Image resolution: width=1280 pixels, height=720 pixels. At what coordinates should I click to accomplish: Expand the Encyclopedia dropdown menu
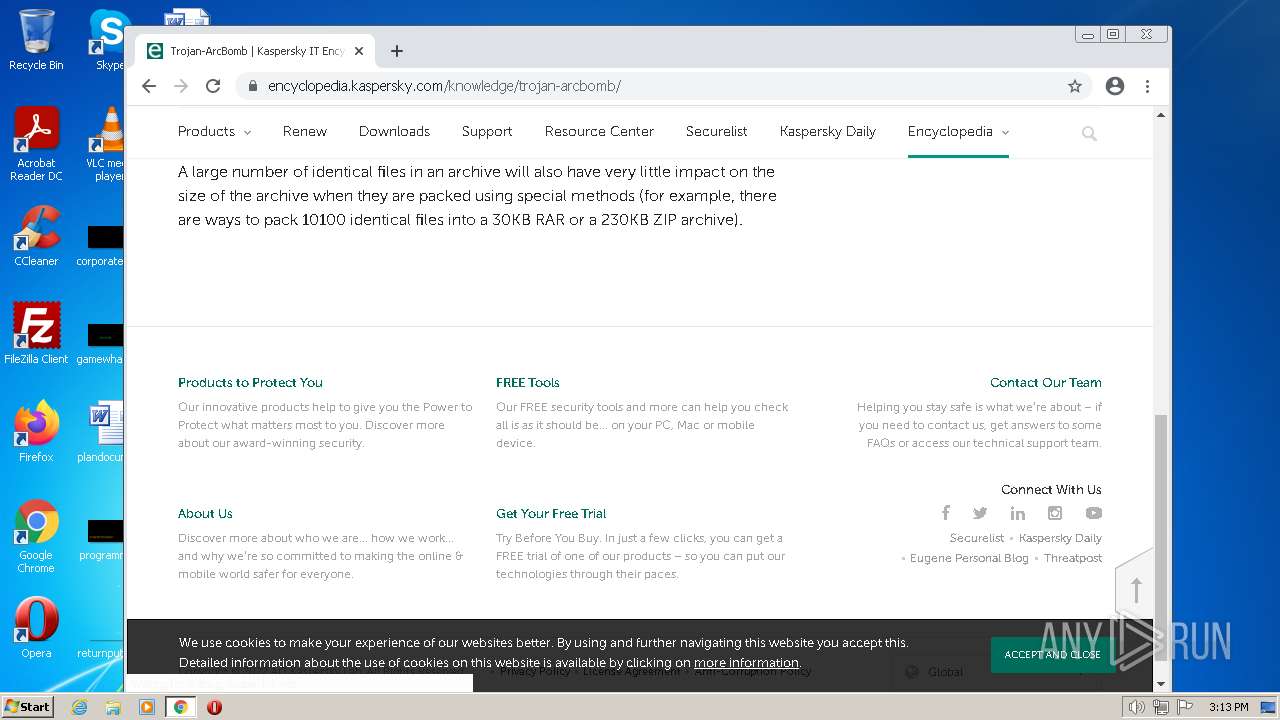coord(958,131)
